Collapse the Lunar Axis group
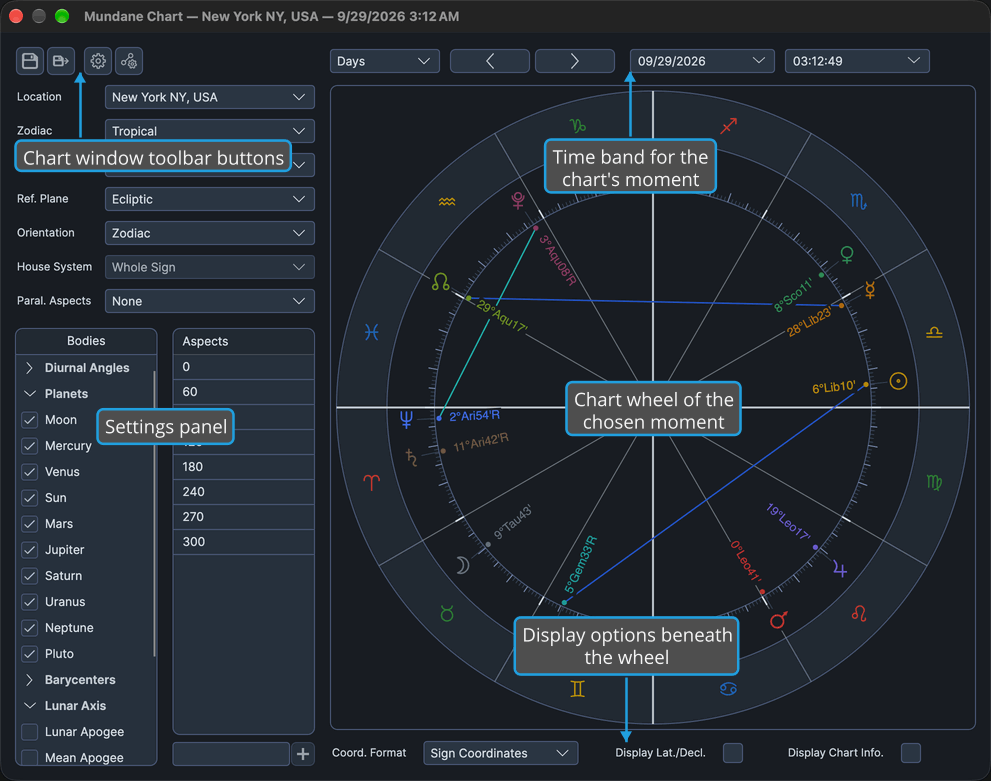Screen dimensions: 991x781 click(29, 706)
